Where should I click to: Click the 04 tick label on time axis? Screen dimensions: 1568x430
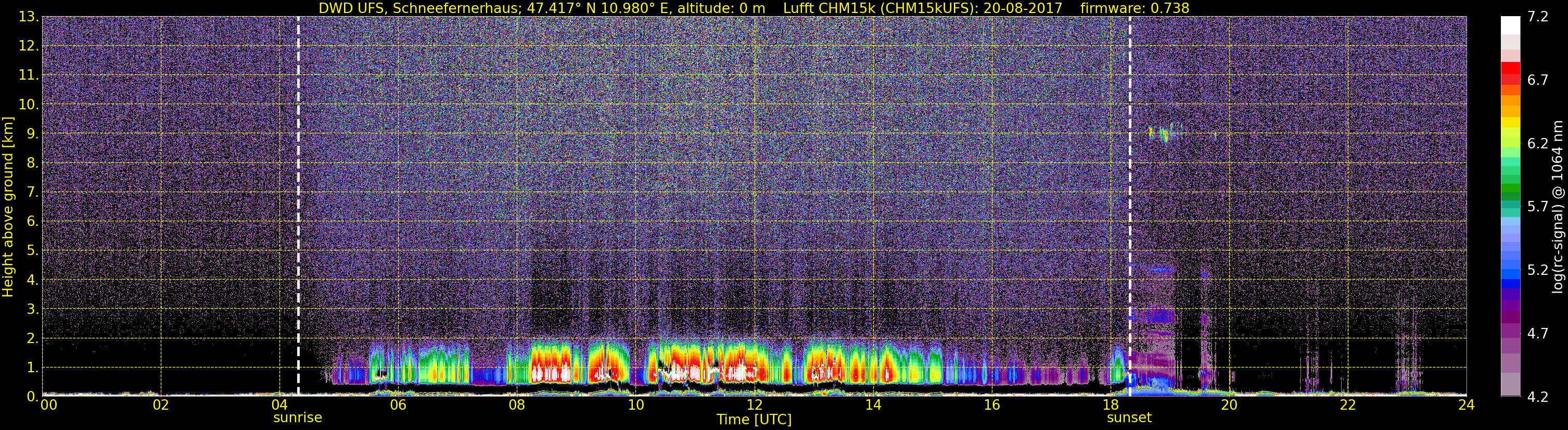(279, 405)
